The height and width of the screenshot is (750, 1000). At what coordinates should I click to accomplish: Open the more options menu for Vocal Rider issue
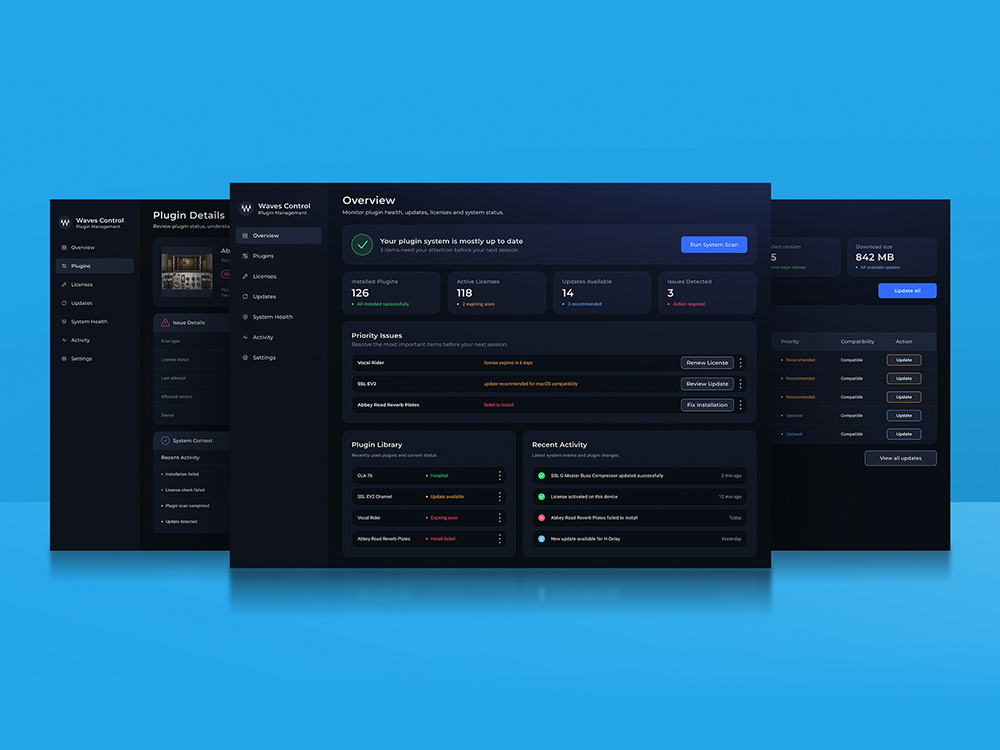pos(740,363)
